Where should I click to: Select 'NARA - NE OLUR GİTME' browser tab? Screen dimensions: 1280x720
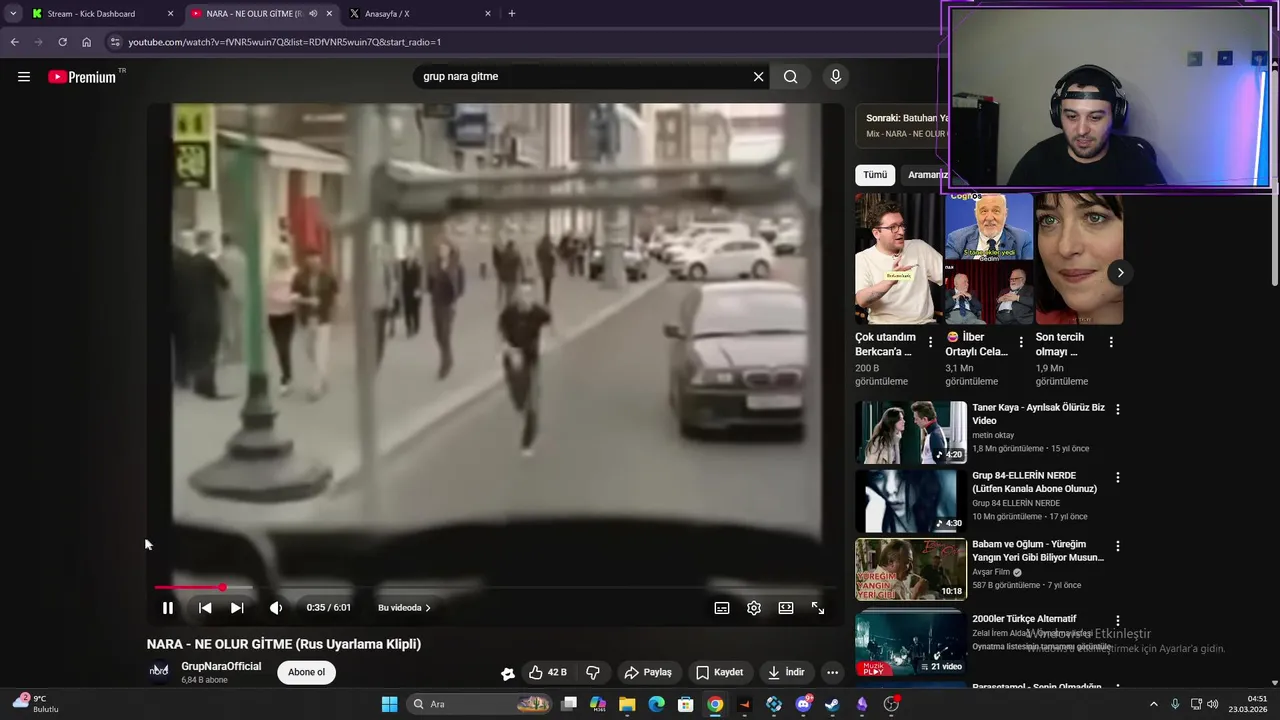coord(260,14)
